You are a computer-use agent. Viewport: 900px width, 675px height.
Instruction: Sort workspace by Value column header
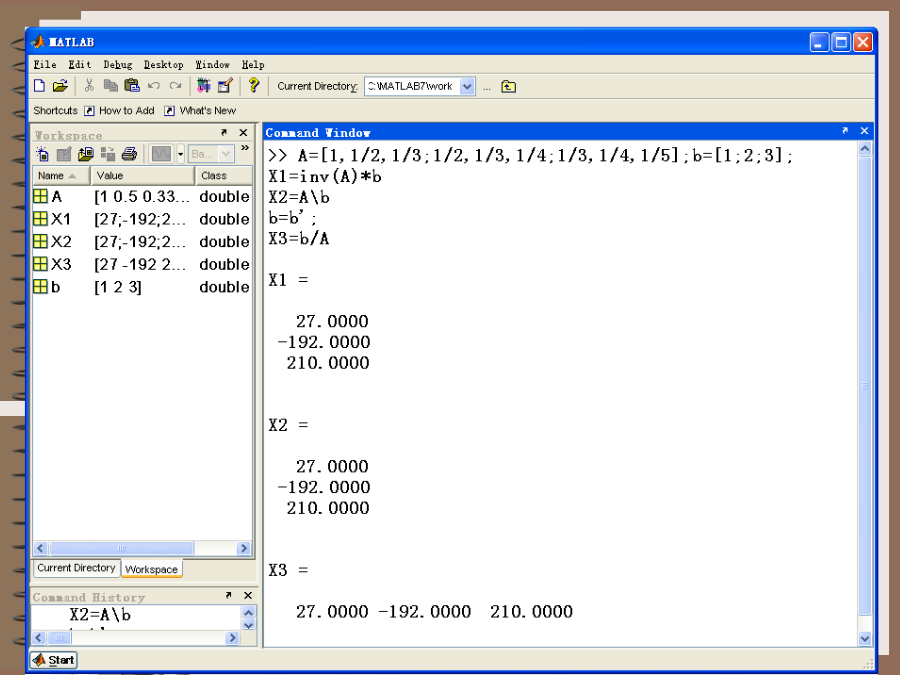pyautogui.click(x=142, y=176)
